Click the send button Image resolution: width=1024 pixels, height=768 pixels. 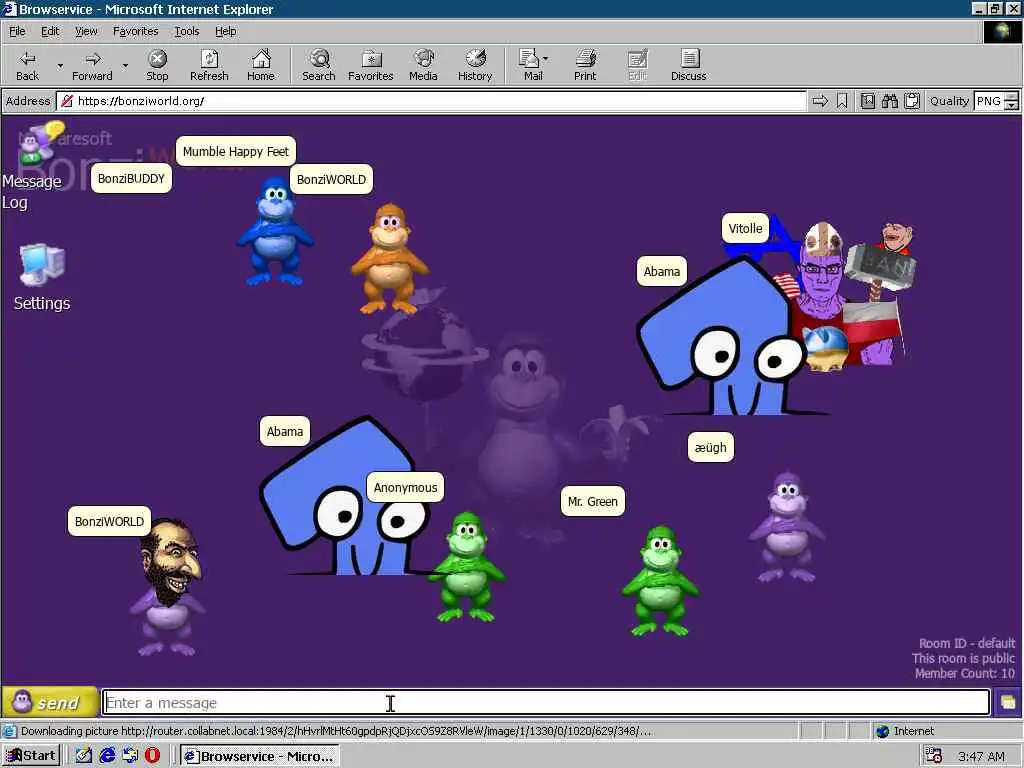pos(50,703)
